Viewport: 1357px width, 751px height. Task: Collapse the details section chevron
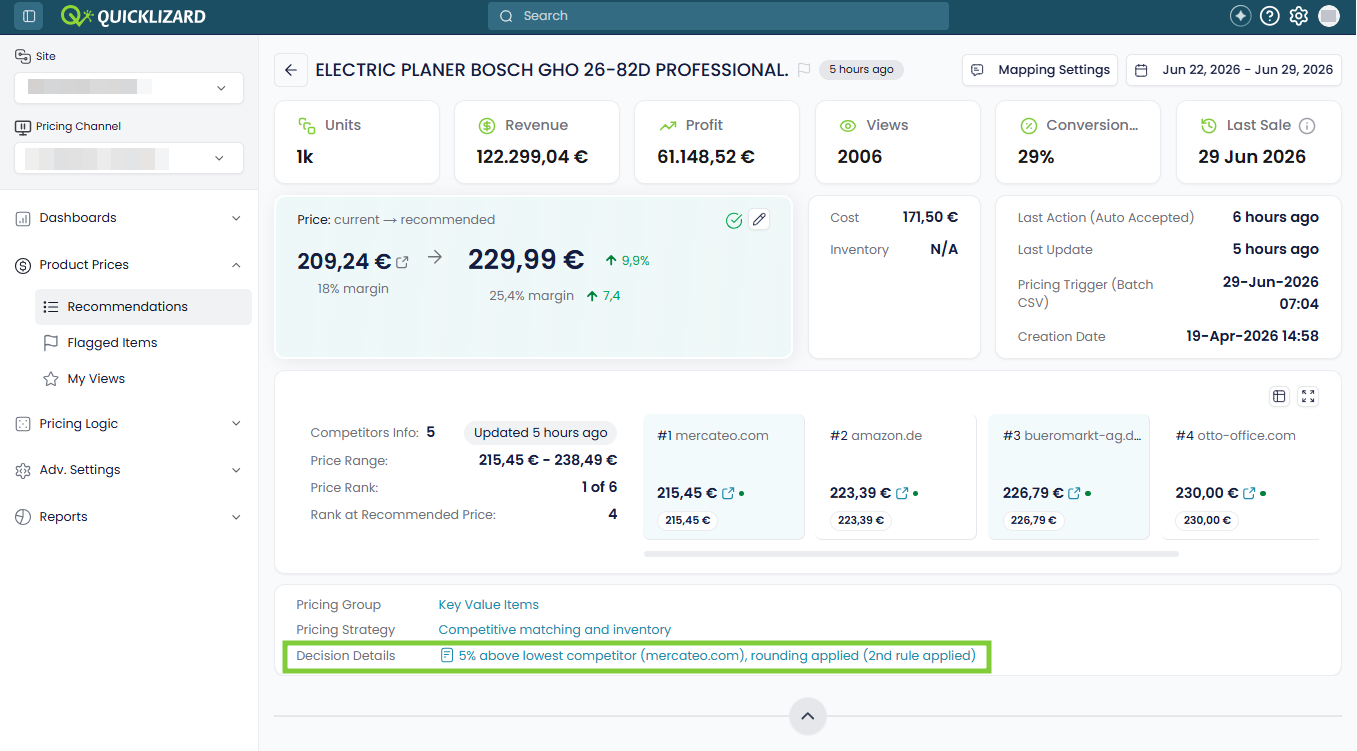tap(808, 716)
